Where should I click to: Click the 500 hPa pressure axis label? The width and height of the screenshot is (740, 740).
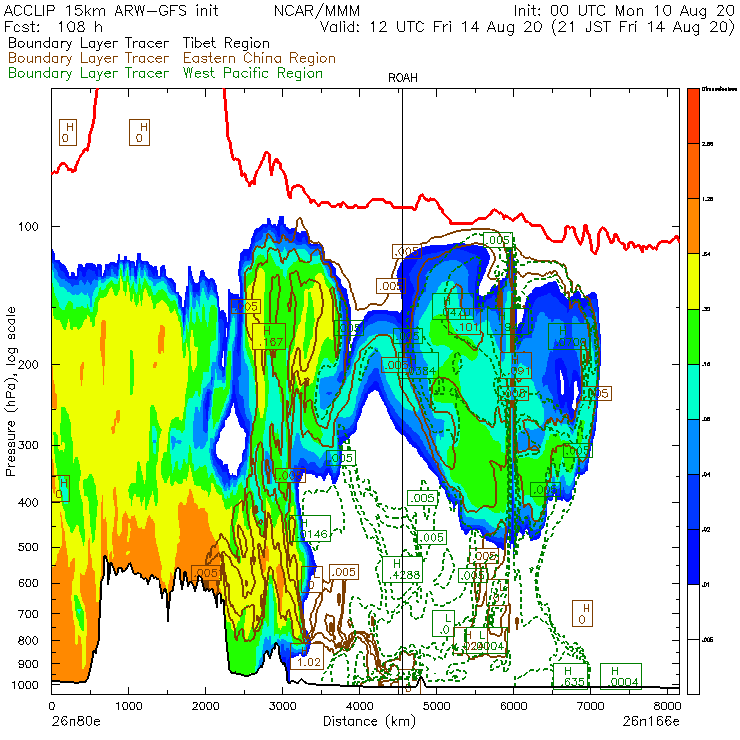pos(28,547)
